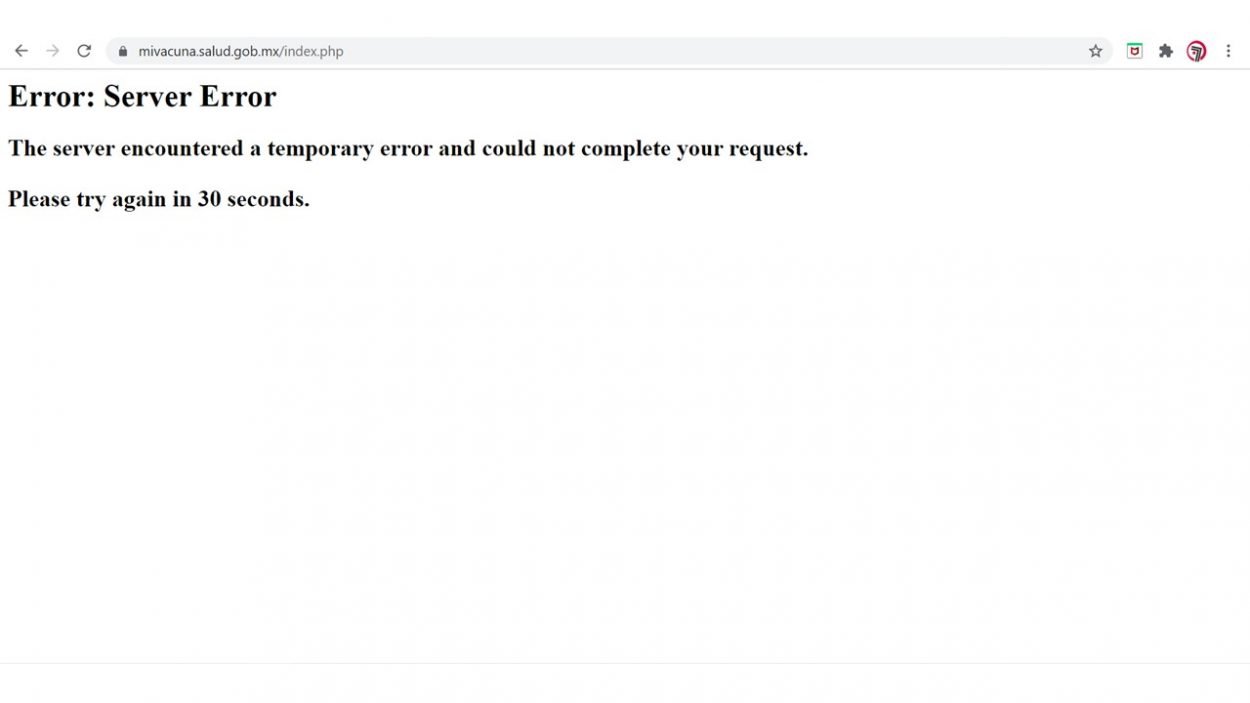Click the forward navigation arrow
The height and width of the screenshot is (703, 1250).
[53, 51]
